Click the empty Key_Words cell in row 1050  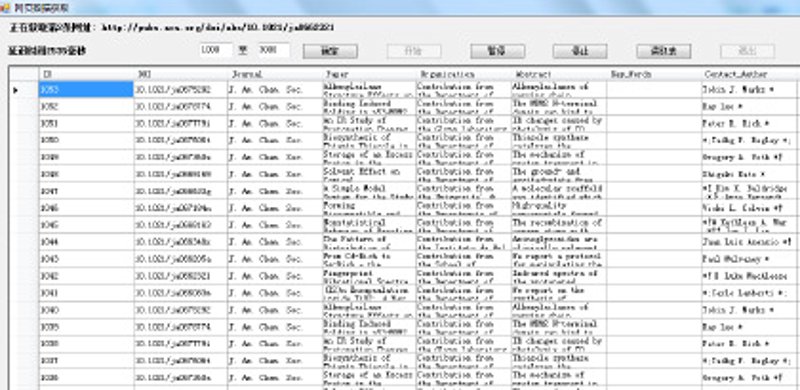click(654, 140)
